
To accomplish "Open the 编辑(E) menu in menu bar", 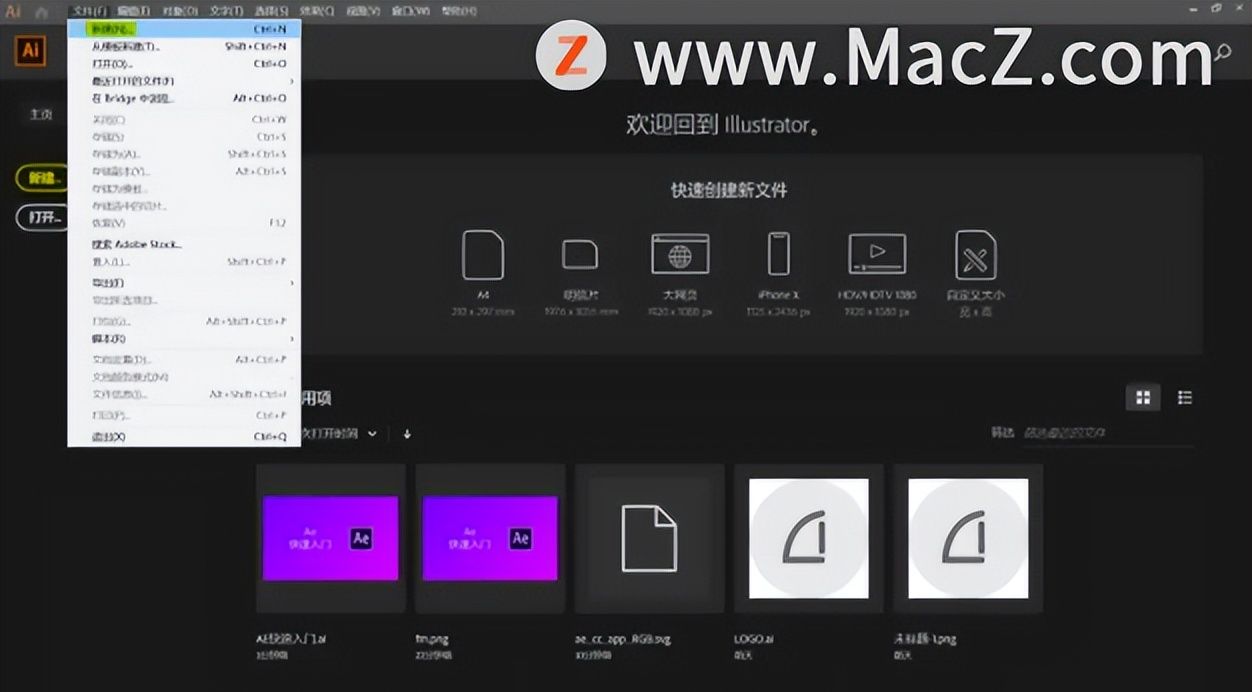I will (133, 11).
